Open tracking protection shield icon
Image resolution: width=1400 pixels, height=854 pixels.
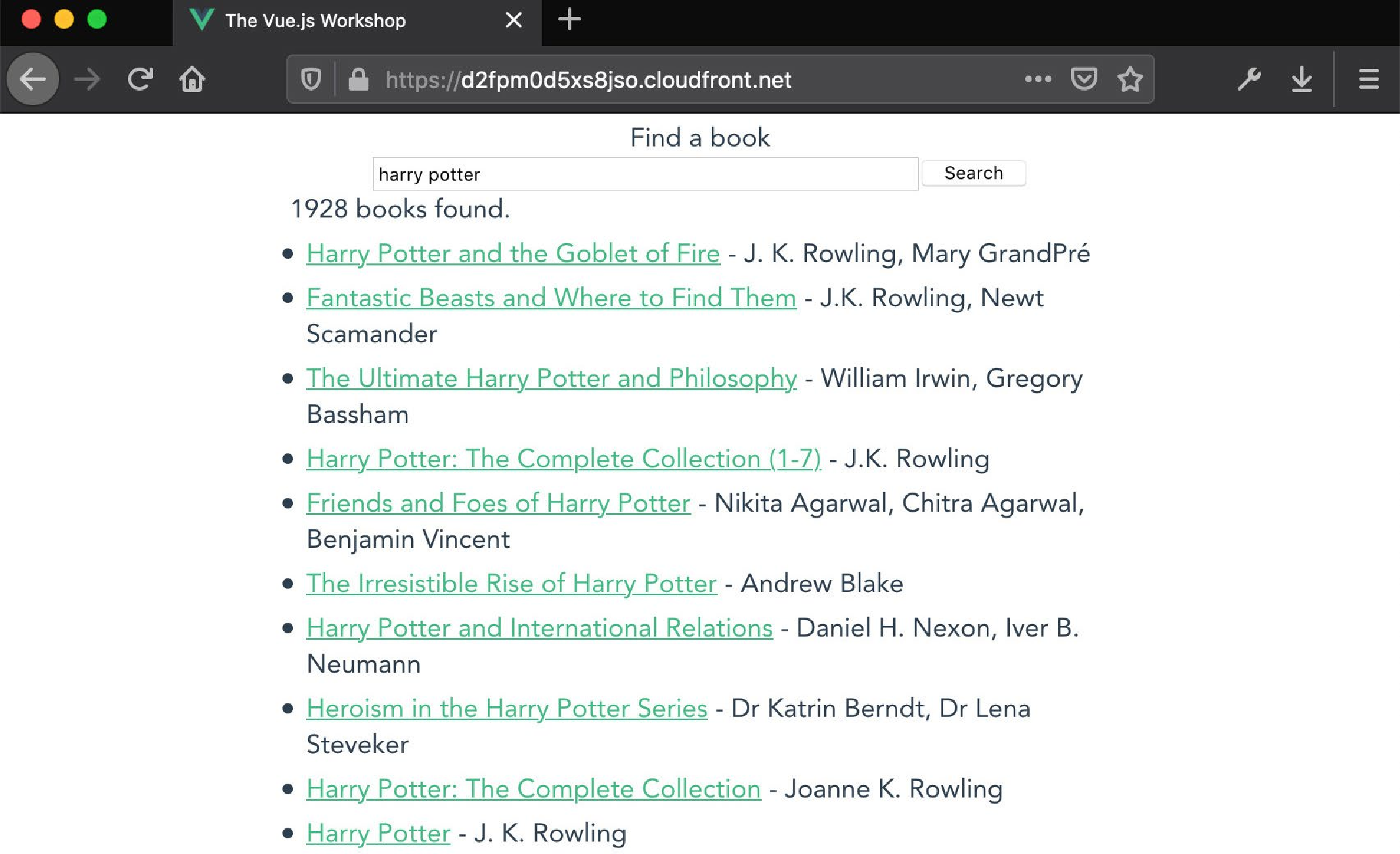311,79
